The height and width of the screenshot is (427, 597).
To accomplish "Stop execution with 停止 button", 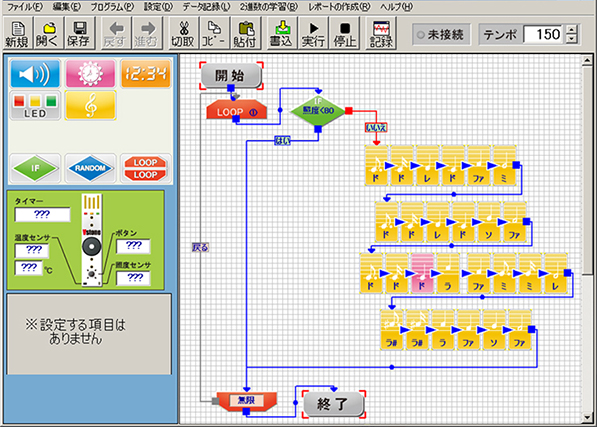I will pyautogui.click(x=345, y=33).
